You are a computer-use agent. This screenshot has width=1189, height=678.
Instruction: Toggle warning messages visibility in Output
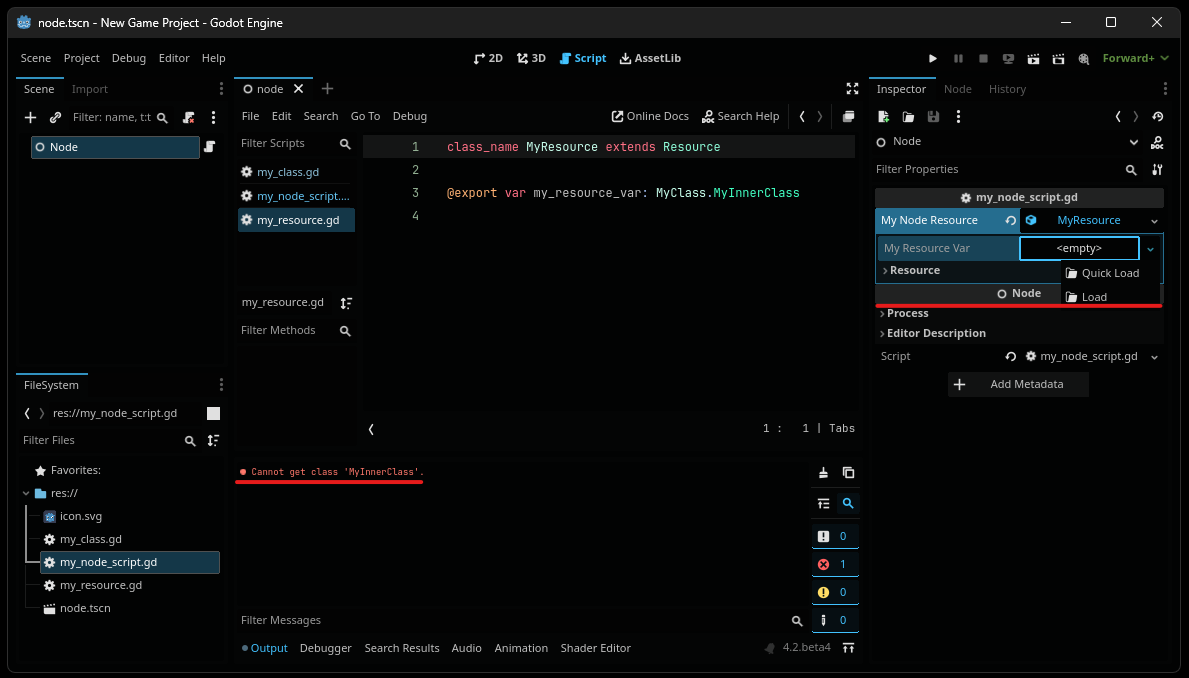pos(835,591)
